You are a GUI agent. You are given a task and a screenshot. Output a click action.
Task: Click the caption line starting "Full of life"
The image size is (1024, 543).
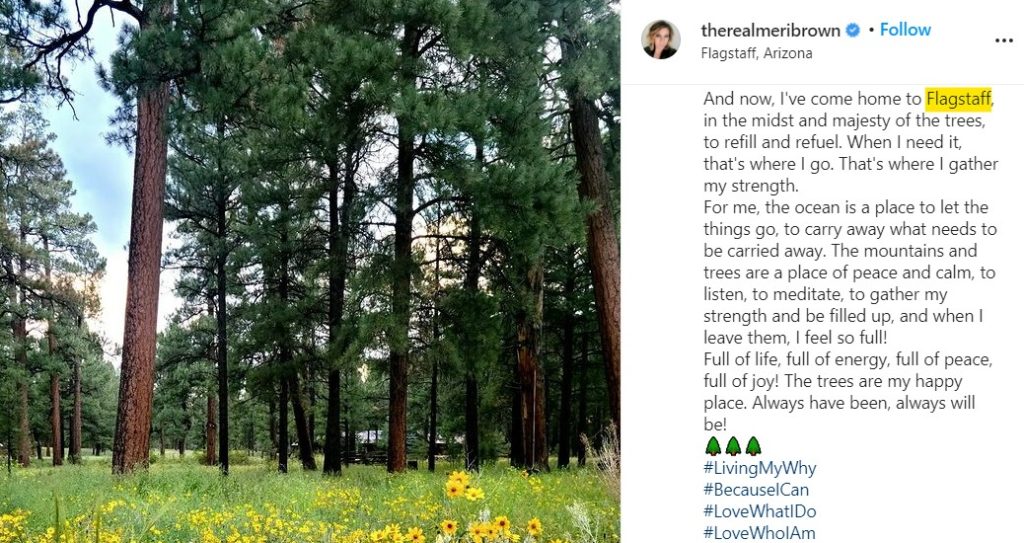848,360
